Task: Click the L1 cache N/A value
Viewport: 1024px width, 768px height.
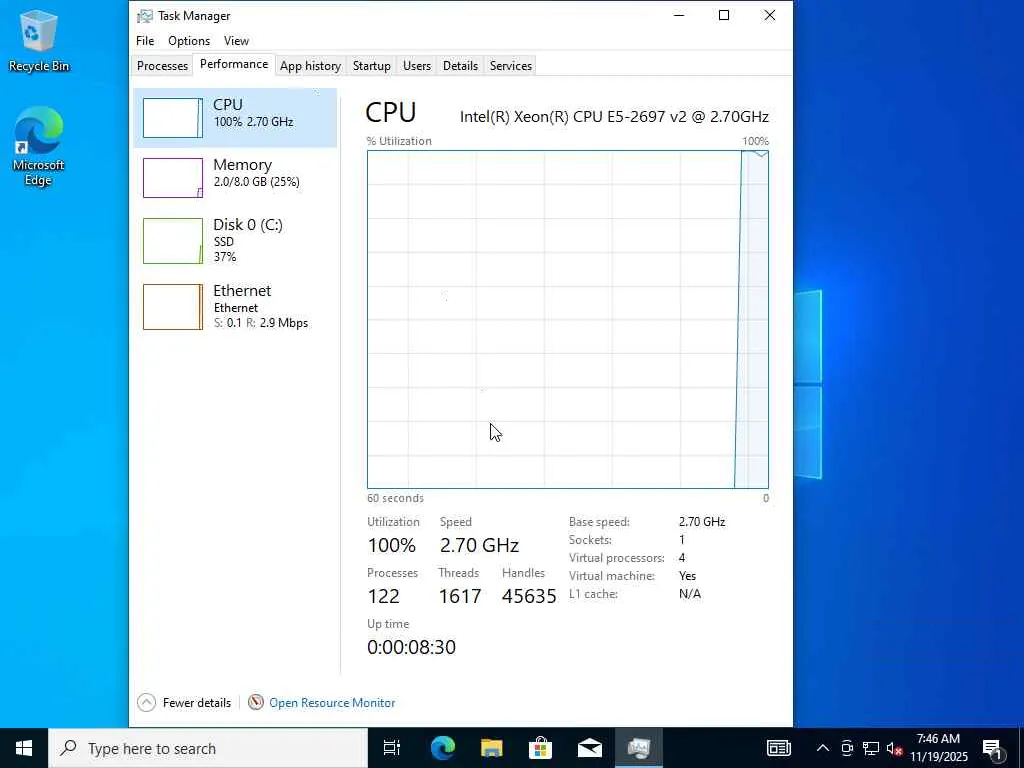Action: click(690, 594)
